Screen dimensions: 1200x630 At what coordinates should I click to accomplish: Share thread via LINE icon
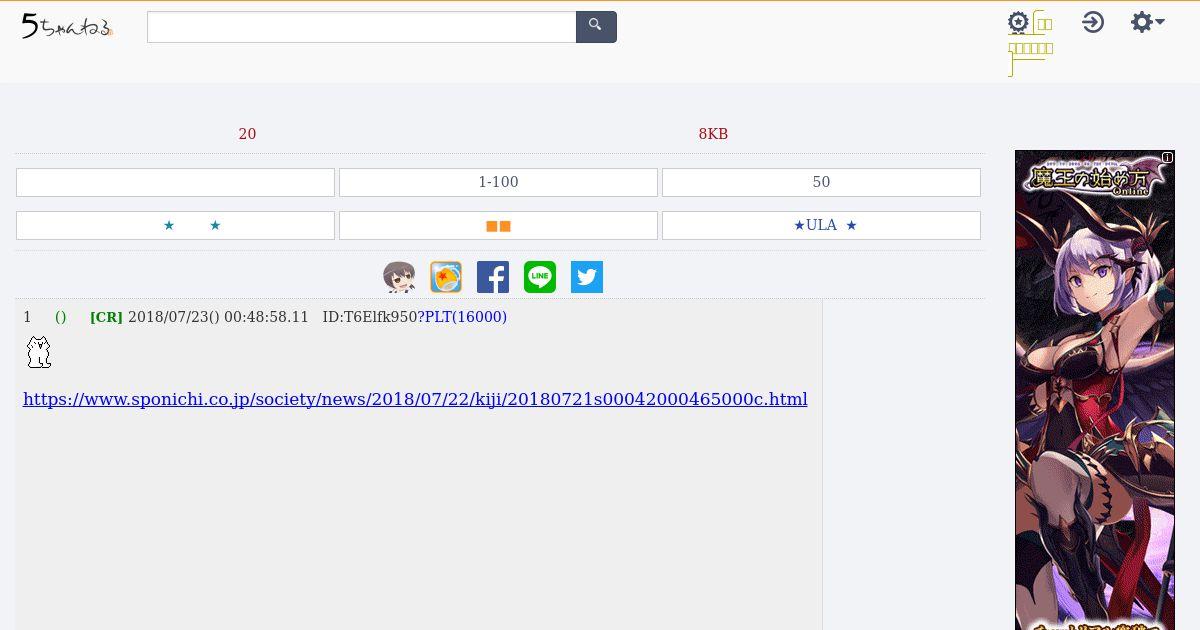[x=540, y=277]
